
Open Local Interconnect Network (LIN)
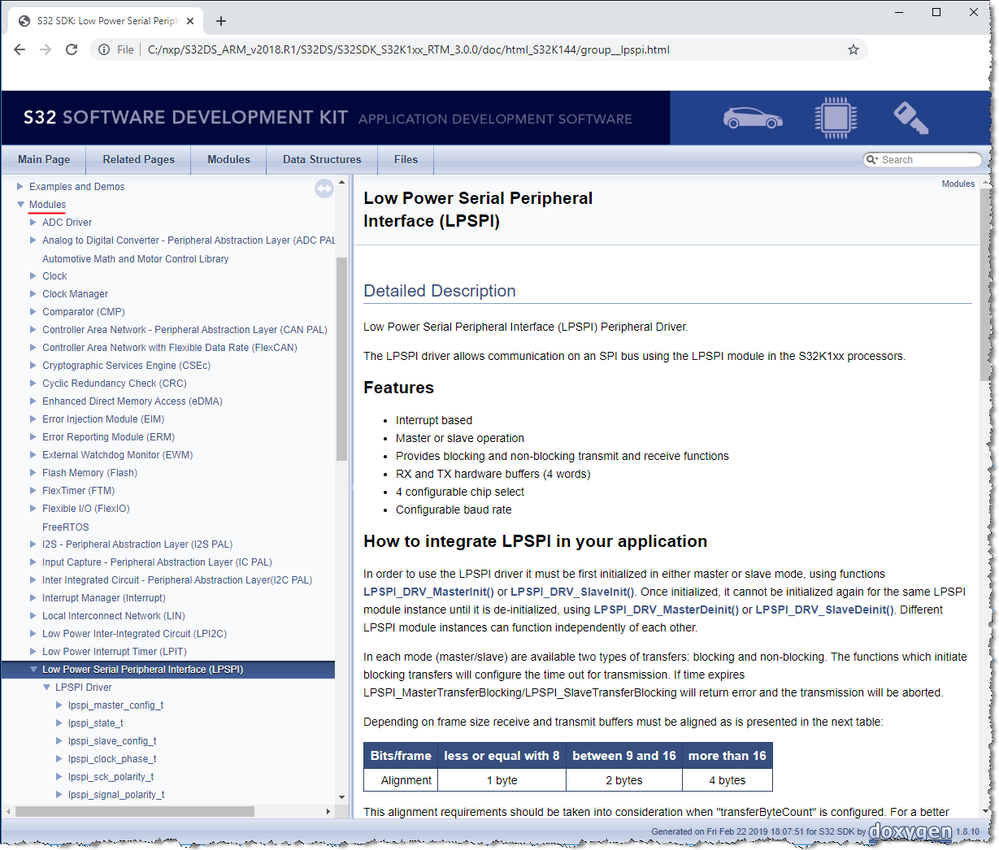coord(113,616)
